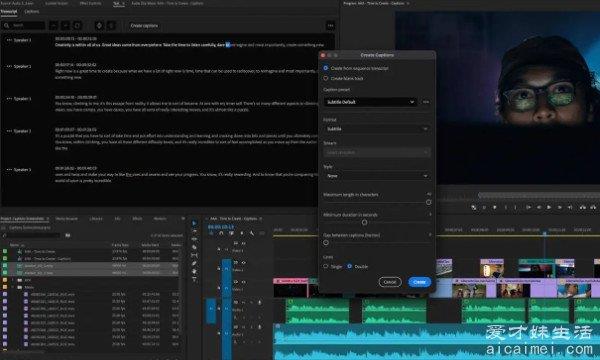Click the Play button in Program monitor
This screenshot has height=360, width=600.
click(x=549, y=207)
